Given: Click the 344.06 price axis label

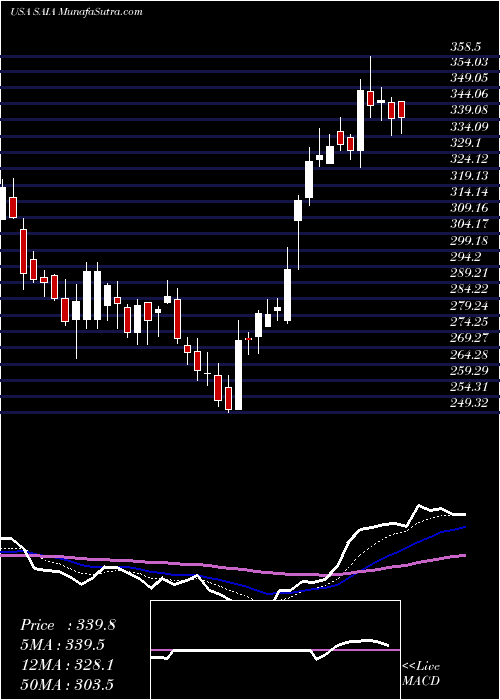Looking at the screenshot, I should point(468,94).
